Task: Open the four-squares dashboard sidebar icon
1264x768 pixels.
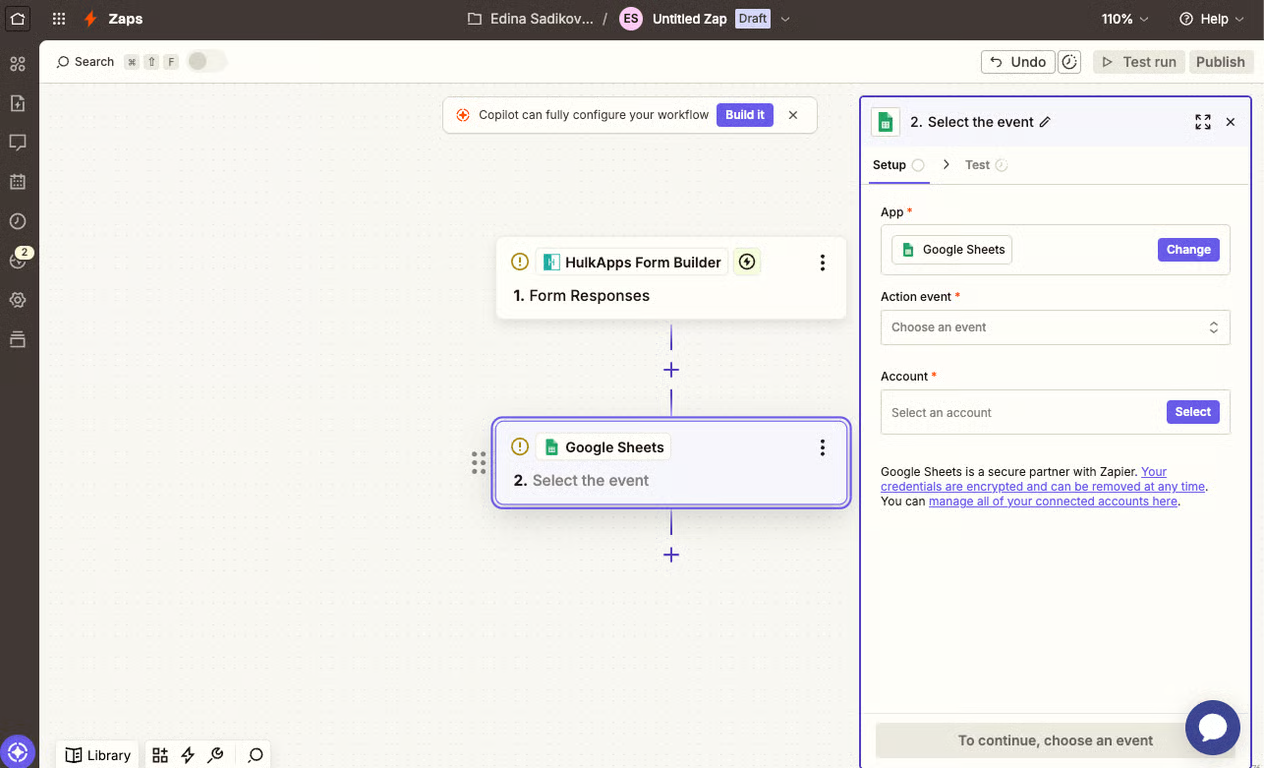Action: pos(17,64)
